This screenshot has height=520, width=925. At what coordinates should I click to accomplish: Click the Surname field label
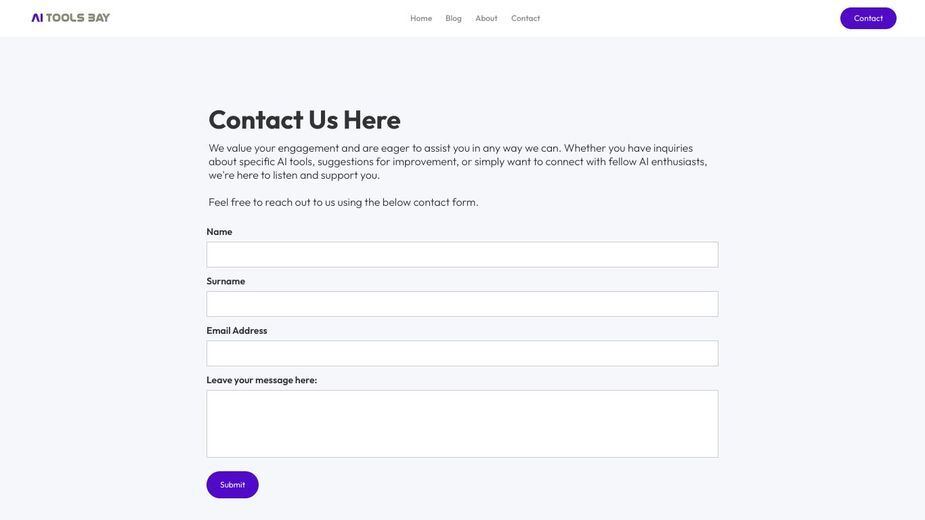(x=226, y=281)
